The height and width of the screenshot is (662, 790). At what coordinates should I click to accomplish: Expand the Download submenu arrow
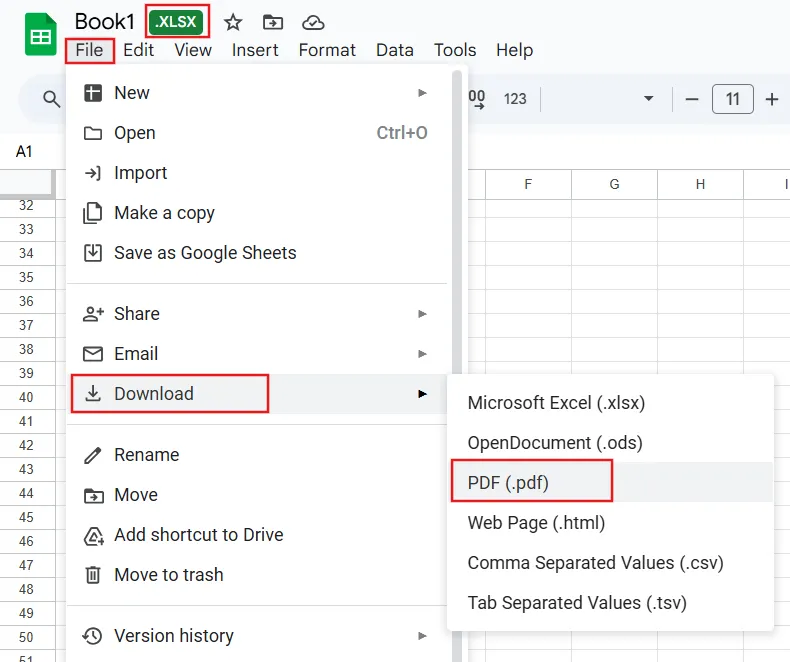[422, 394]
